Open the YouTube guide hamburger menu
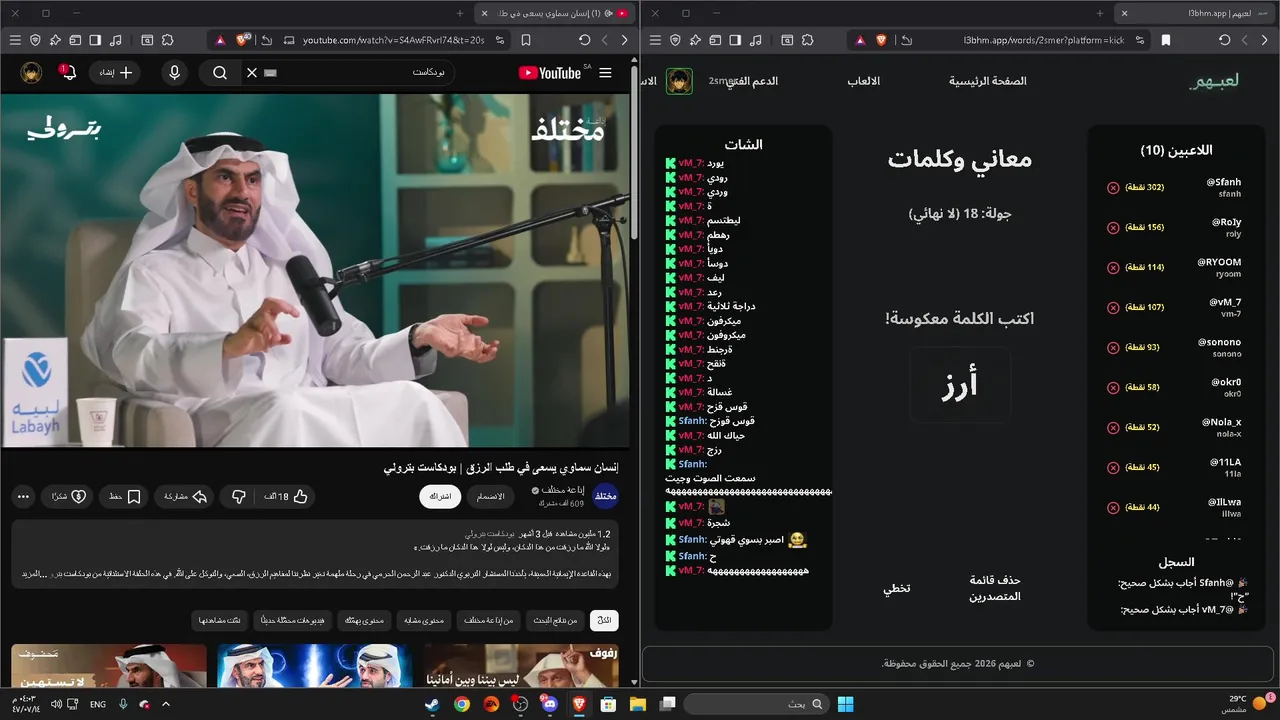 point(605,73)
